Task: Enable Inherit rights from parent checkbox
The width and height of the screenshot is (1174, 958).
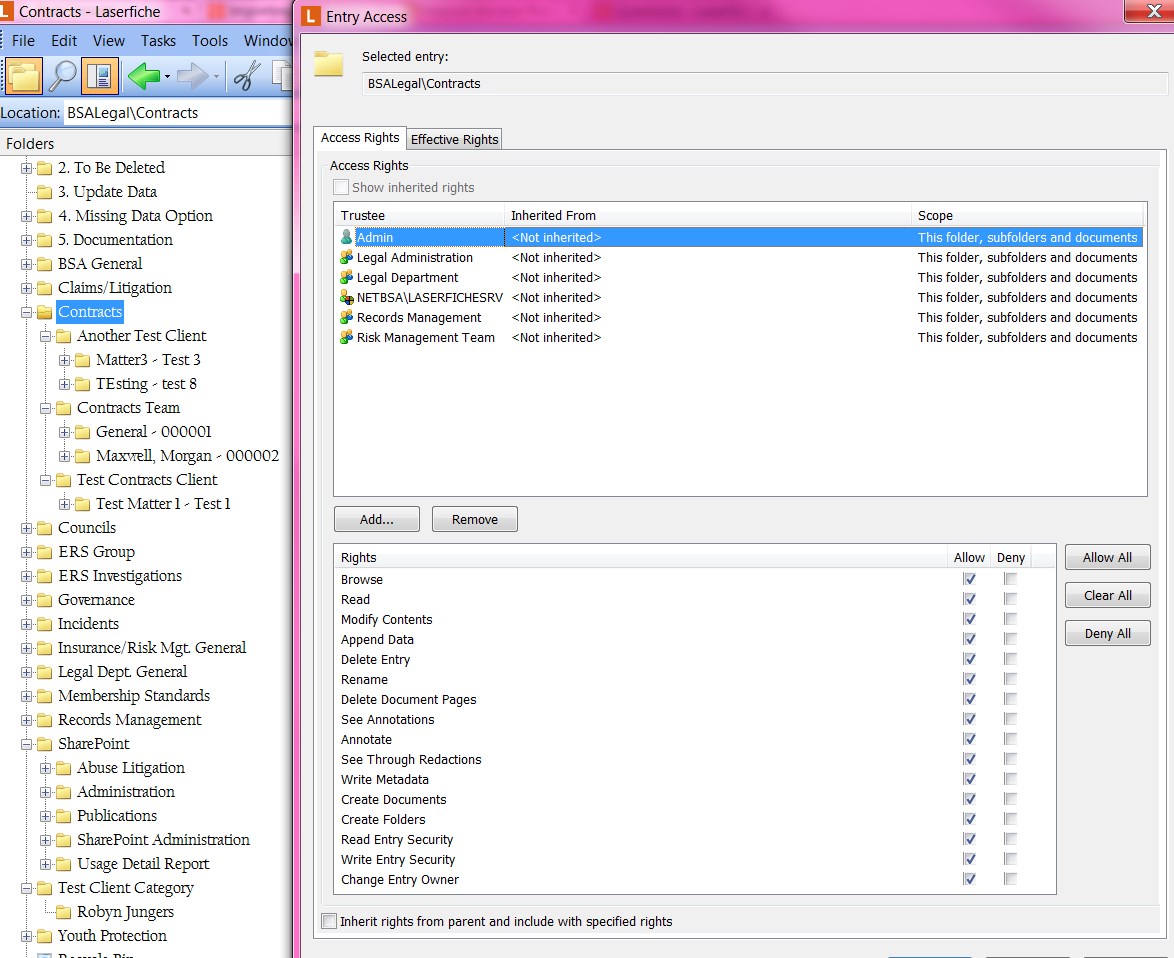Action: coord(329,921)
